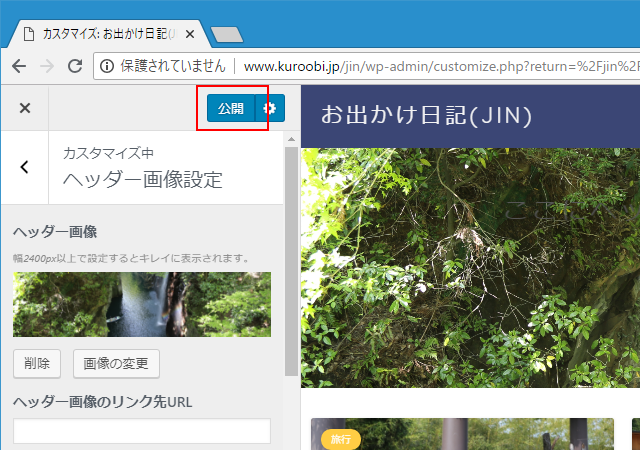Go back from ヘッダー画像設定 section
This screenshot has height=450, width=640.
(x=25, y=167)
